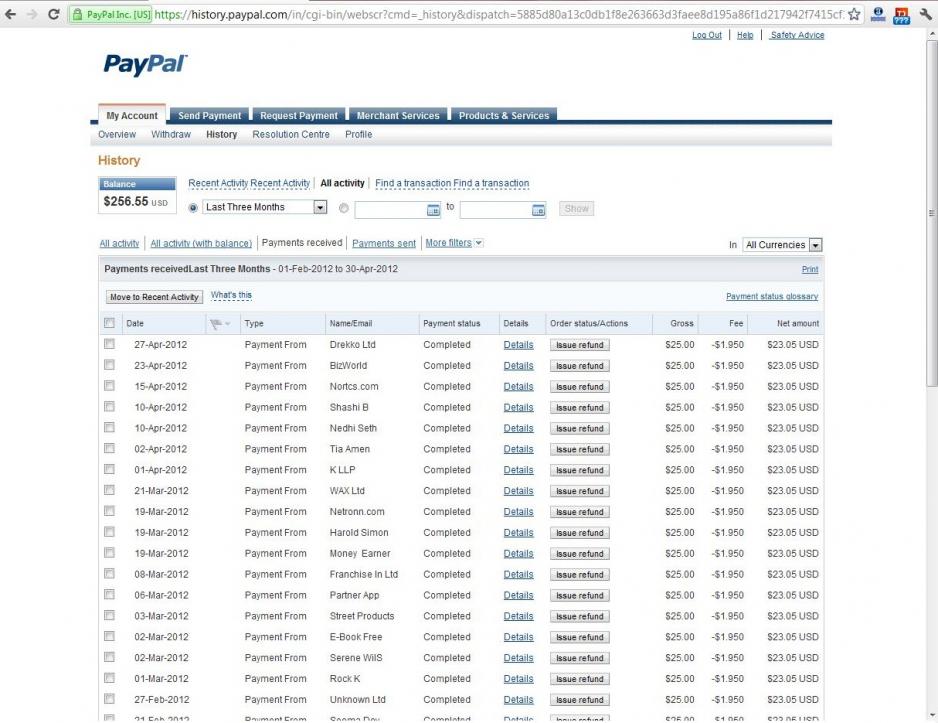Click the What's this link
The height and width of the screenshot is (723, 938).
coord(231,295)
